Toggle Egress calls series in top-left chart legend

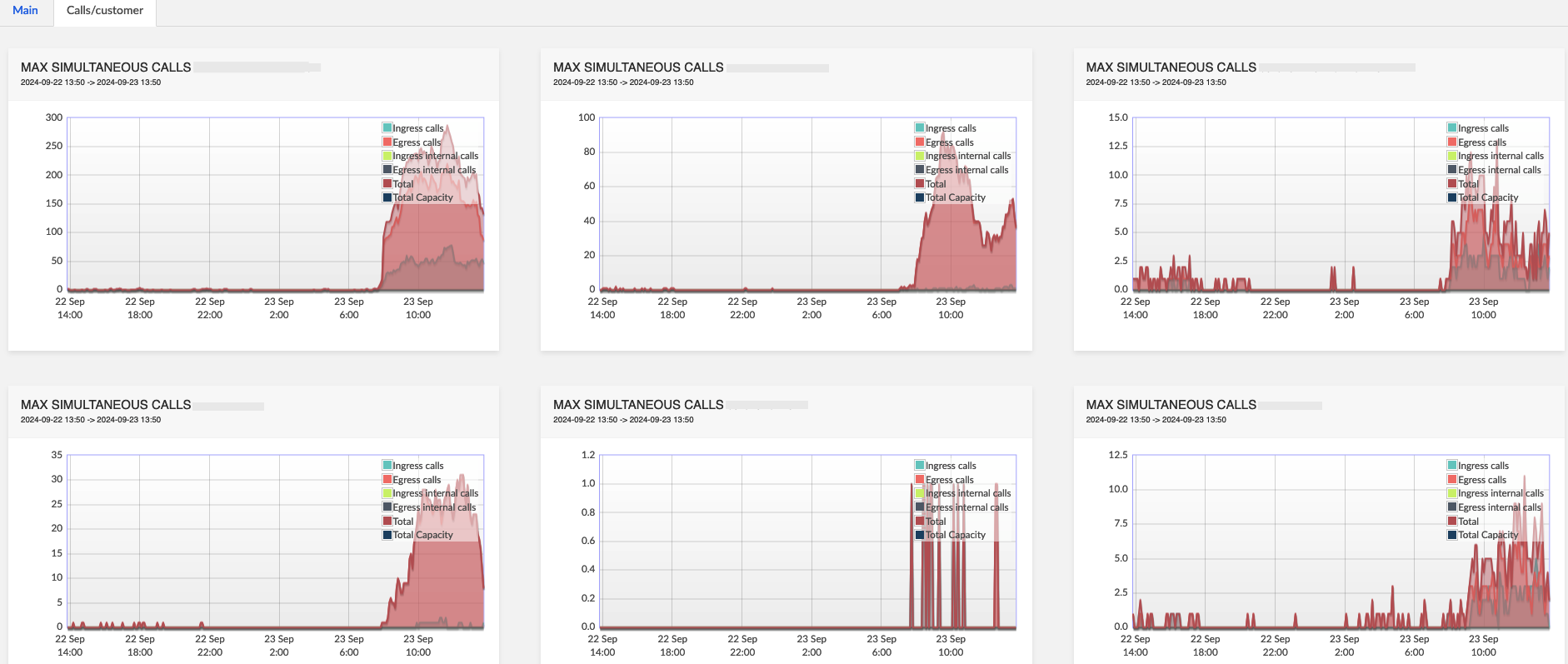point(417,142)
